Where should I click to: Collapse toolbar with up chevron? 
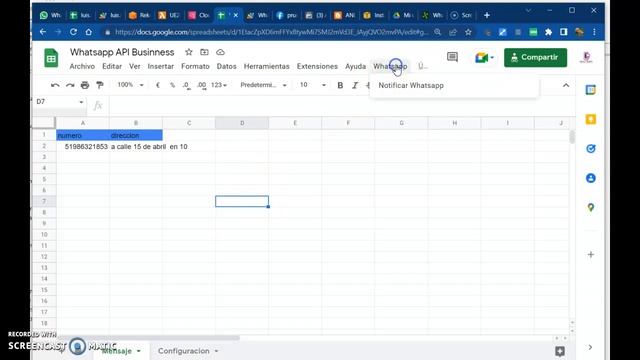click(x=566, y=85)
